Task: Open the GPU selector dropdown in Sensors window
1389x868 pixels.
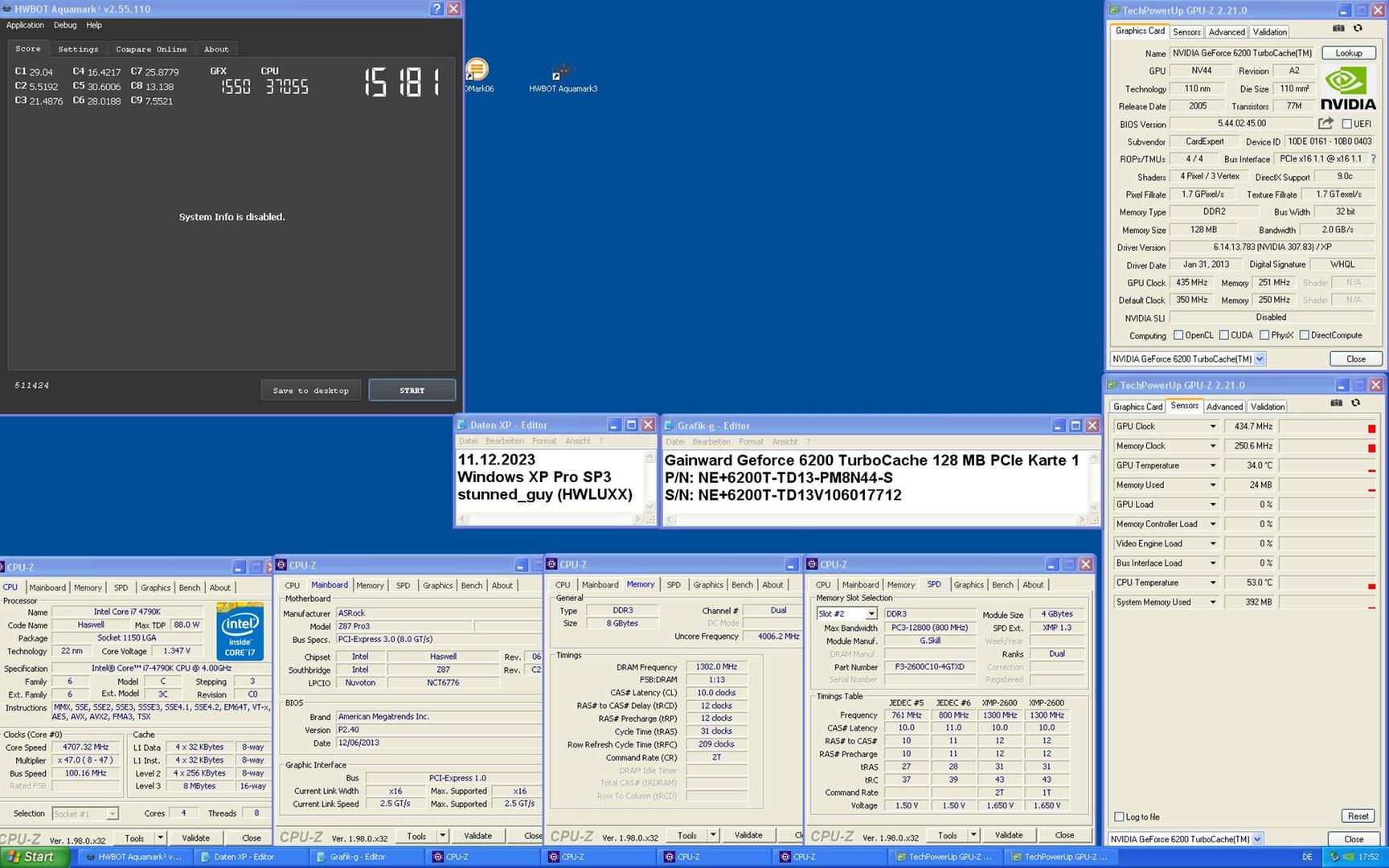Action: (1257, 839)
